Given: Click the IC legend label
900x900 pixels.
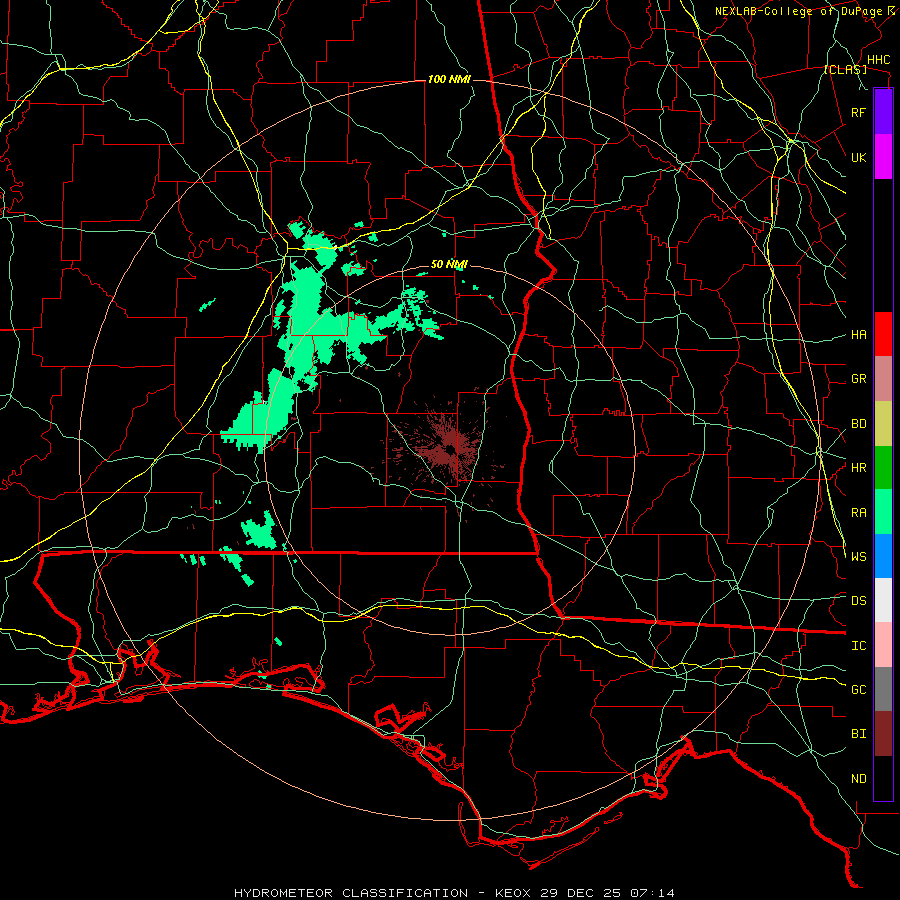Looking at the screenshot, I should click(858, 646).
